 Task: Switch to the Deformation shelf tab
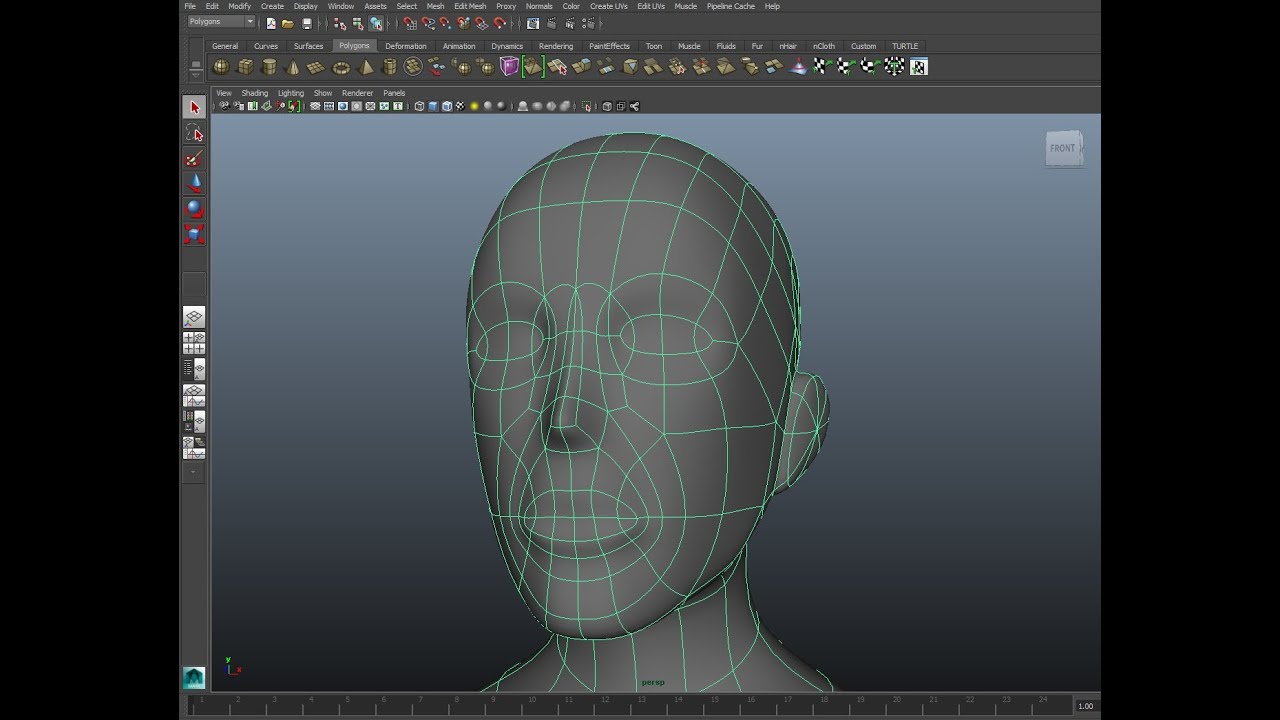click(405, 46)
